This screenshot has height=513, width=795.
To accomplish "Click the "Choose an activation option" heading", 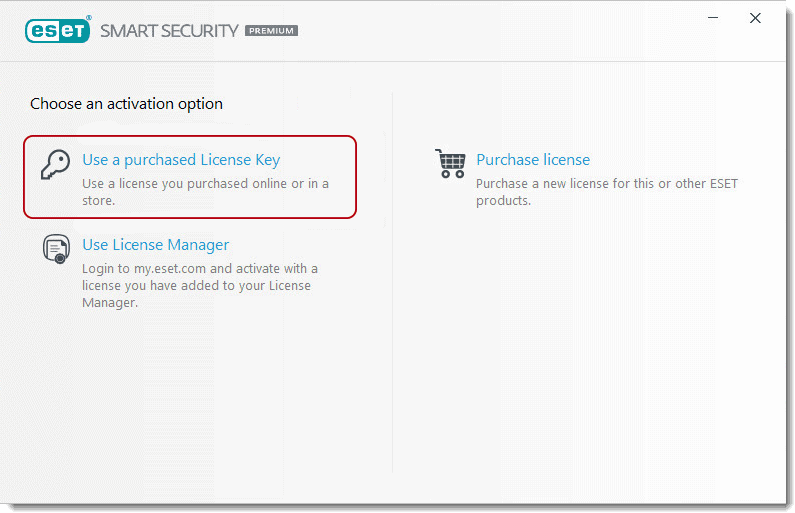I will coord(126,104).
